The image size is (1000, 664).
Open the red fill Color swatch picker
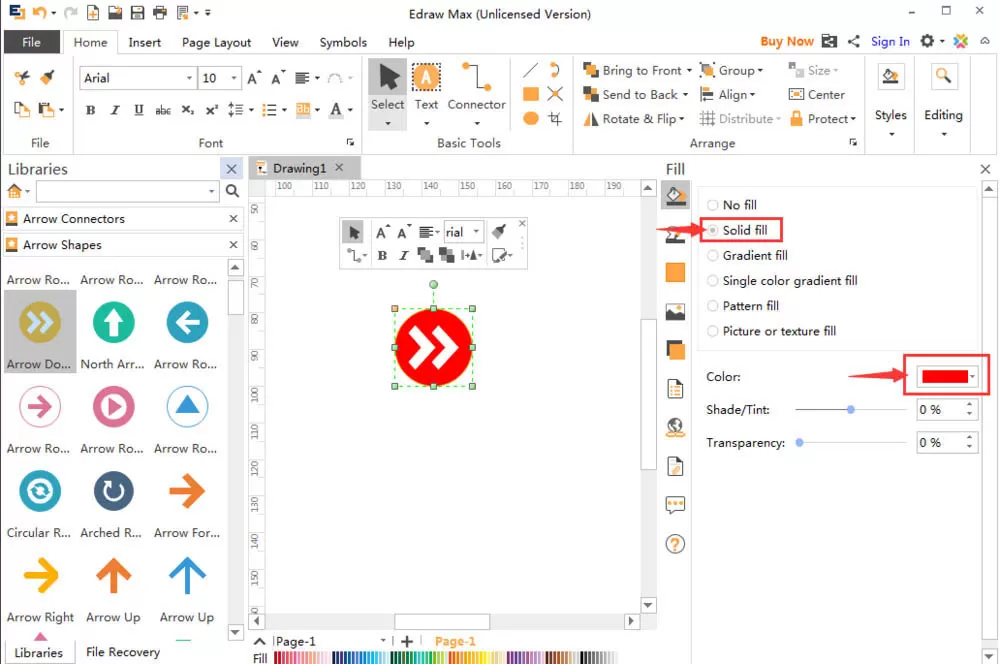[x=947, y=376]
